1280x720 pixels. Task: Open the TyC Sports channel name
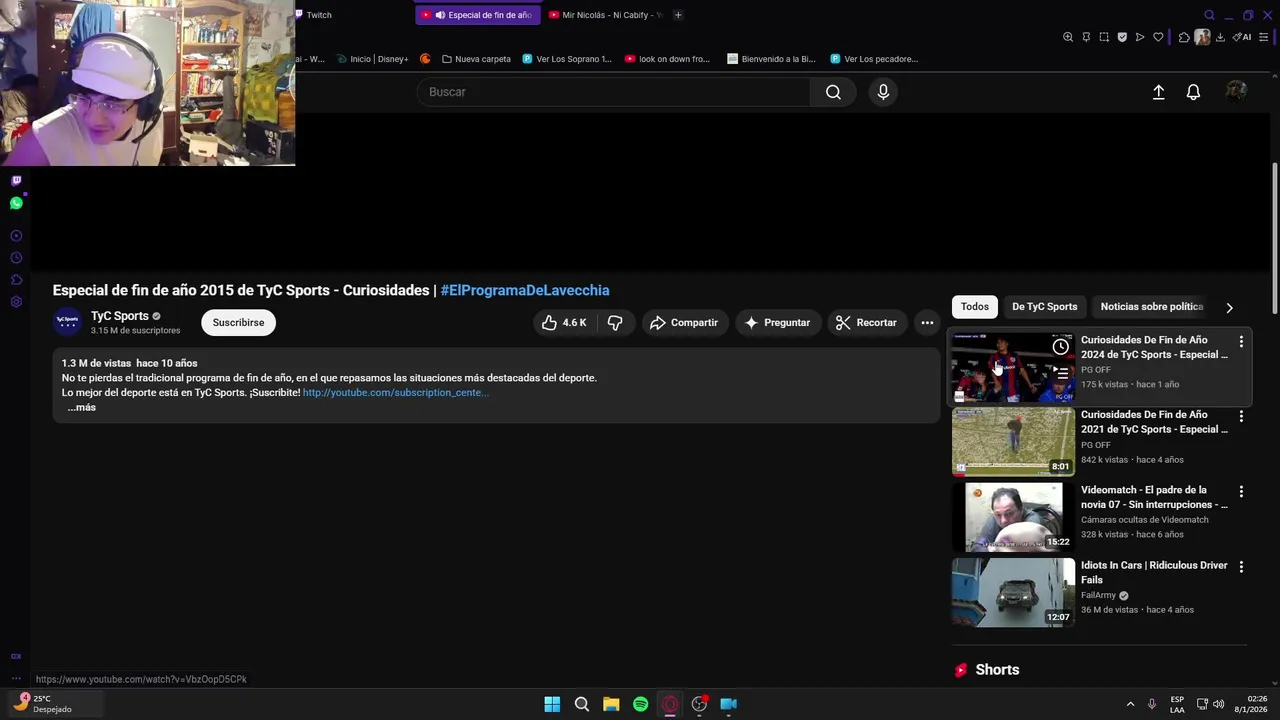pyautogui.click(x=119, y=316)
